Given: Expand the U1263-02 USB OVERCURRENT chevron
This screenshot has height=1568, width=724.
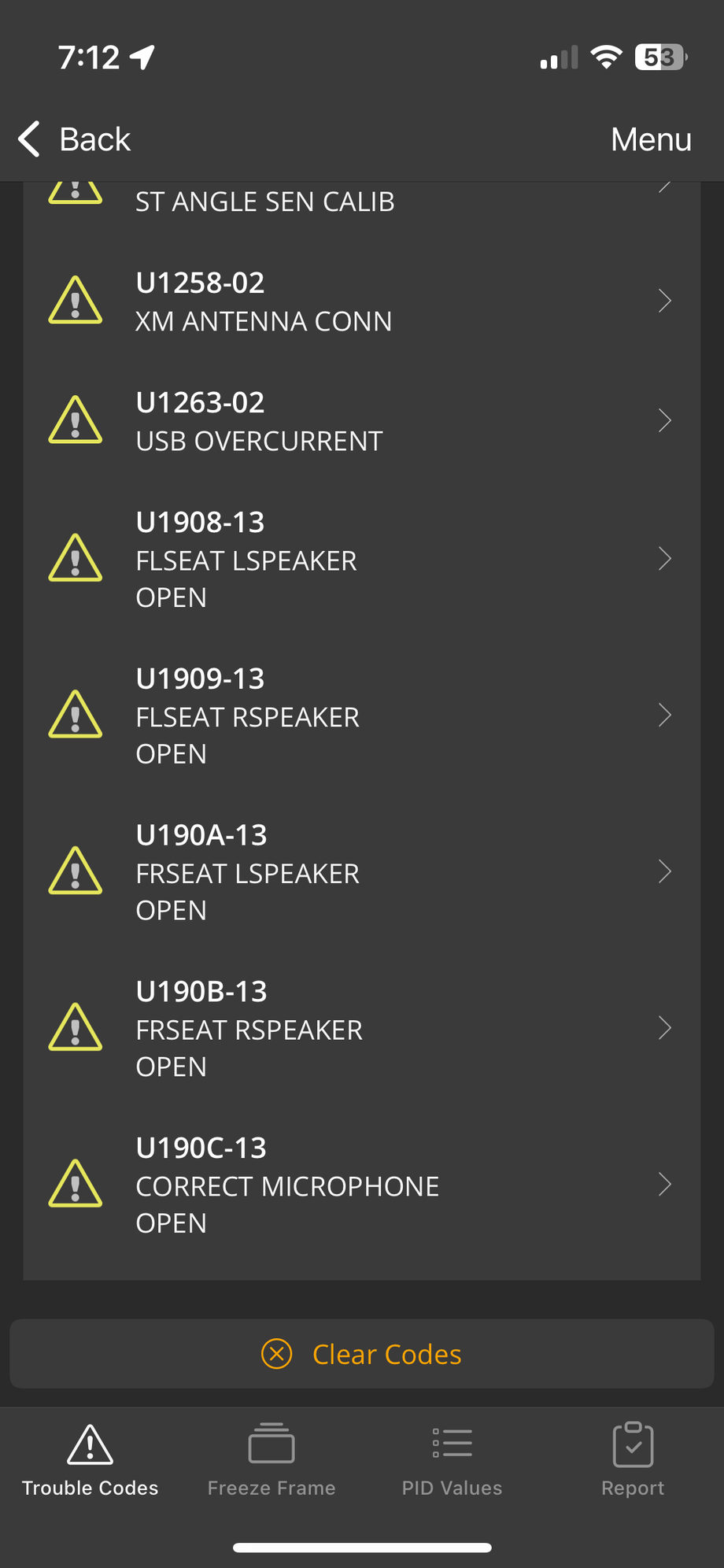Looking at the screenshot, I should coord(665,420).
